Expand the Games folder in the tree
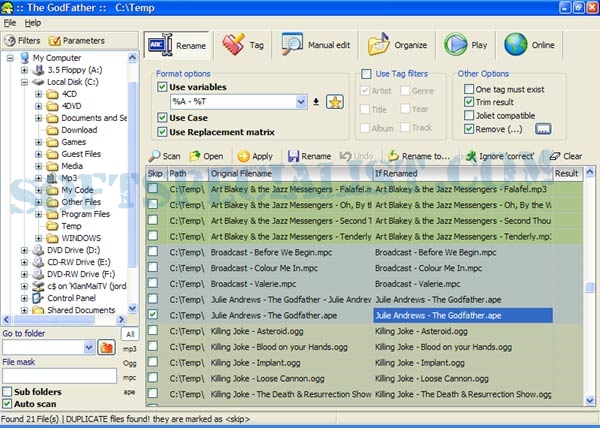Screen dimensions: 600x428 (x=38, y=142)
